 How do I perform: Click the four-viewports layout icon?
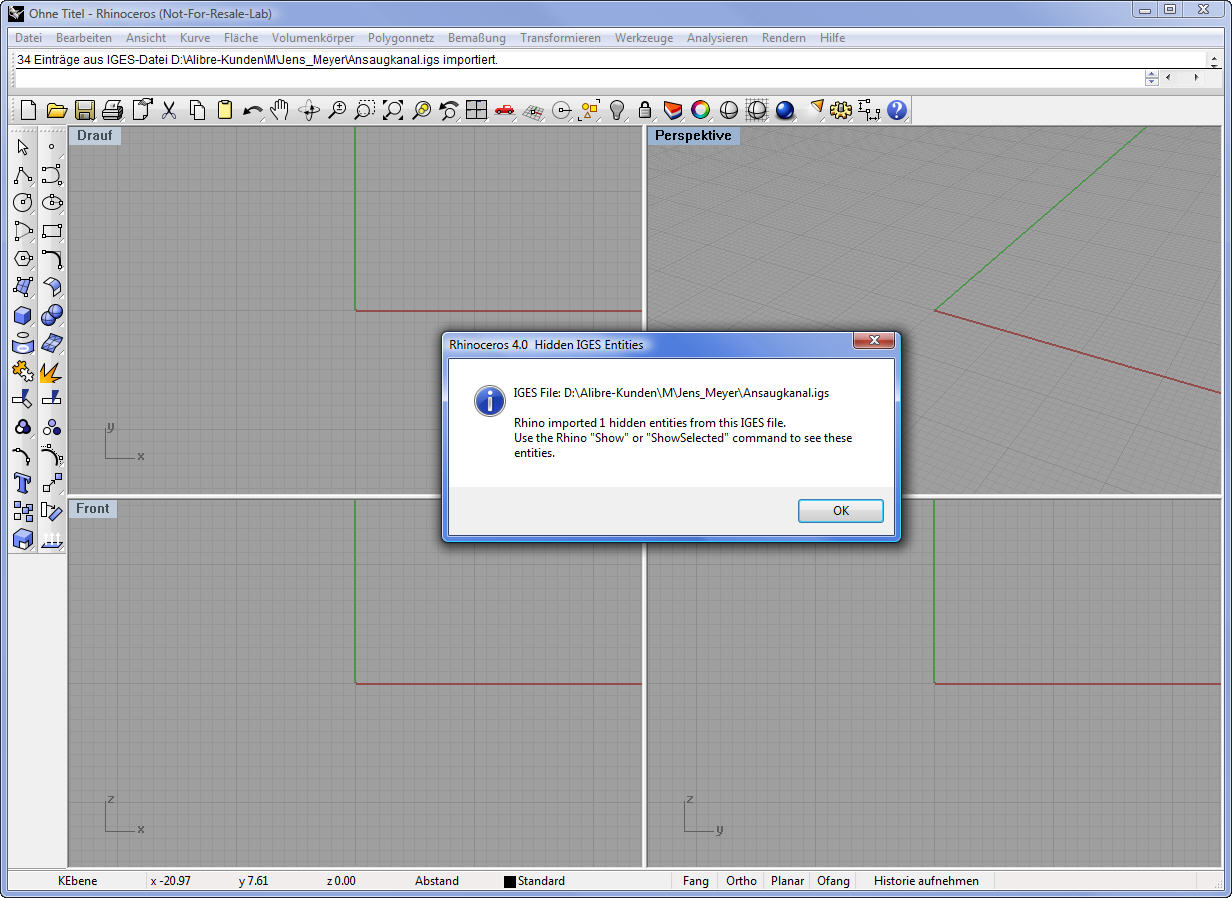tap(476, 110)
